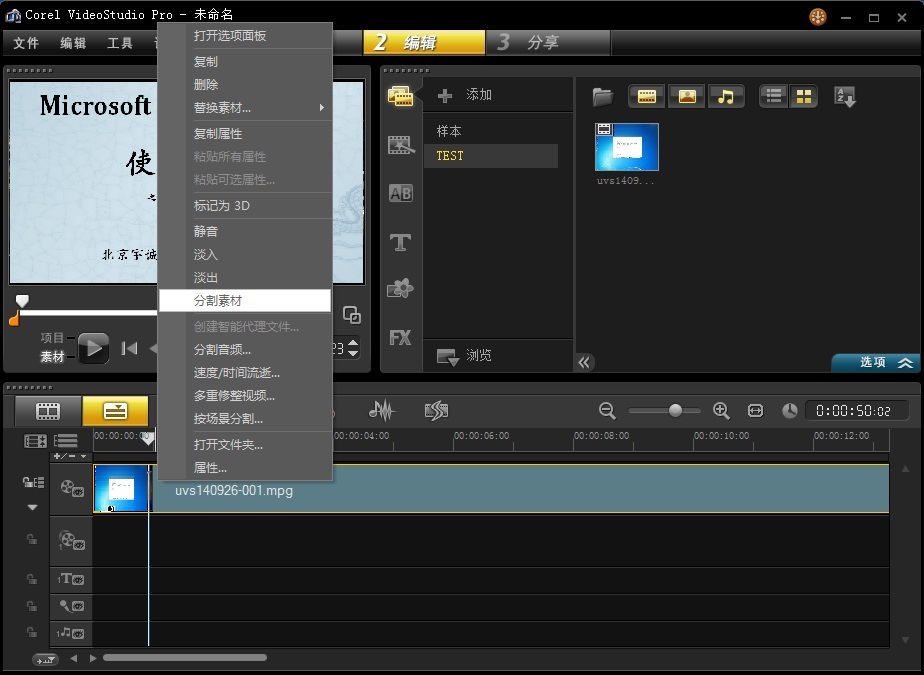Select 分割素材 from context menu
The image size is (924, 675).
coord(245,300)
